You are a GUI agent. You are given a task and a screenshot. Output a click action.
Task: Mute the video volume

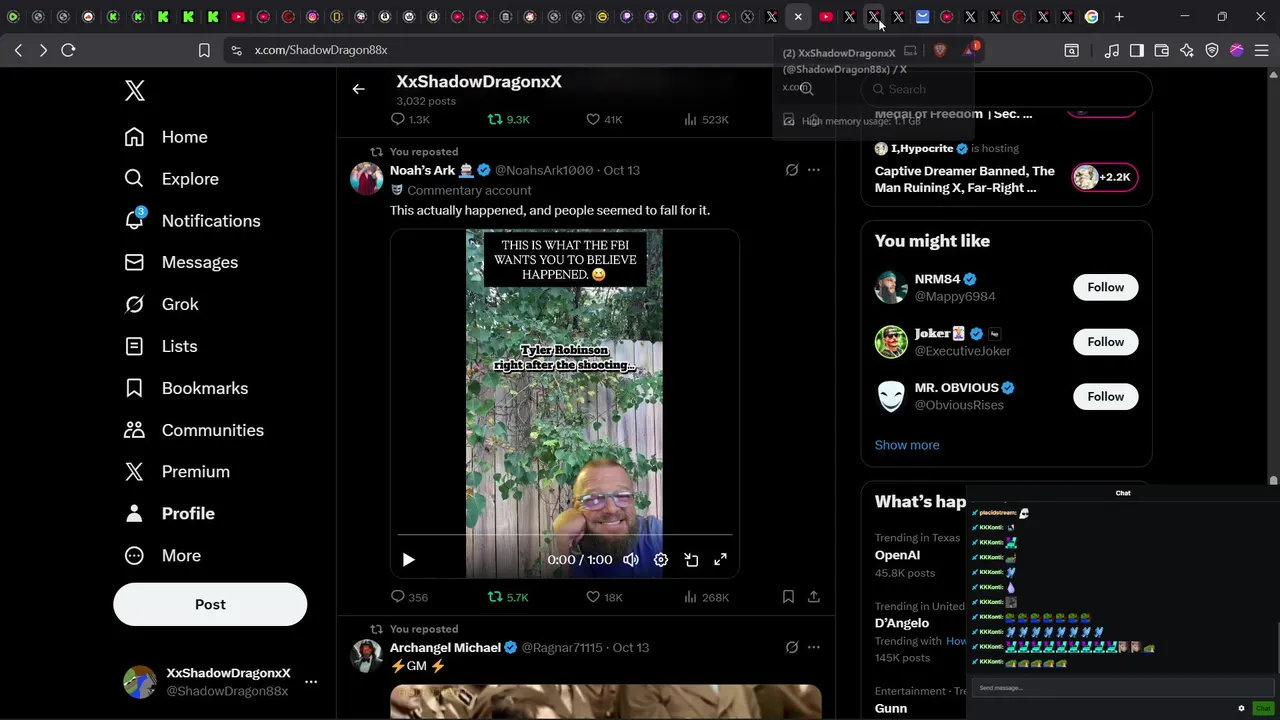pyautogui.click(x=631, y=560)
